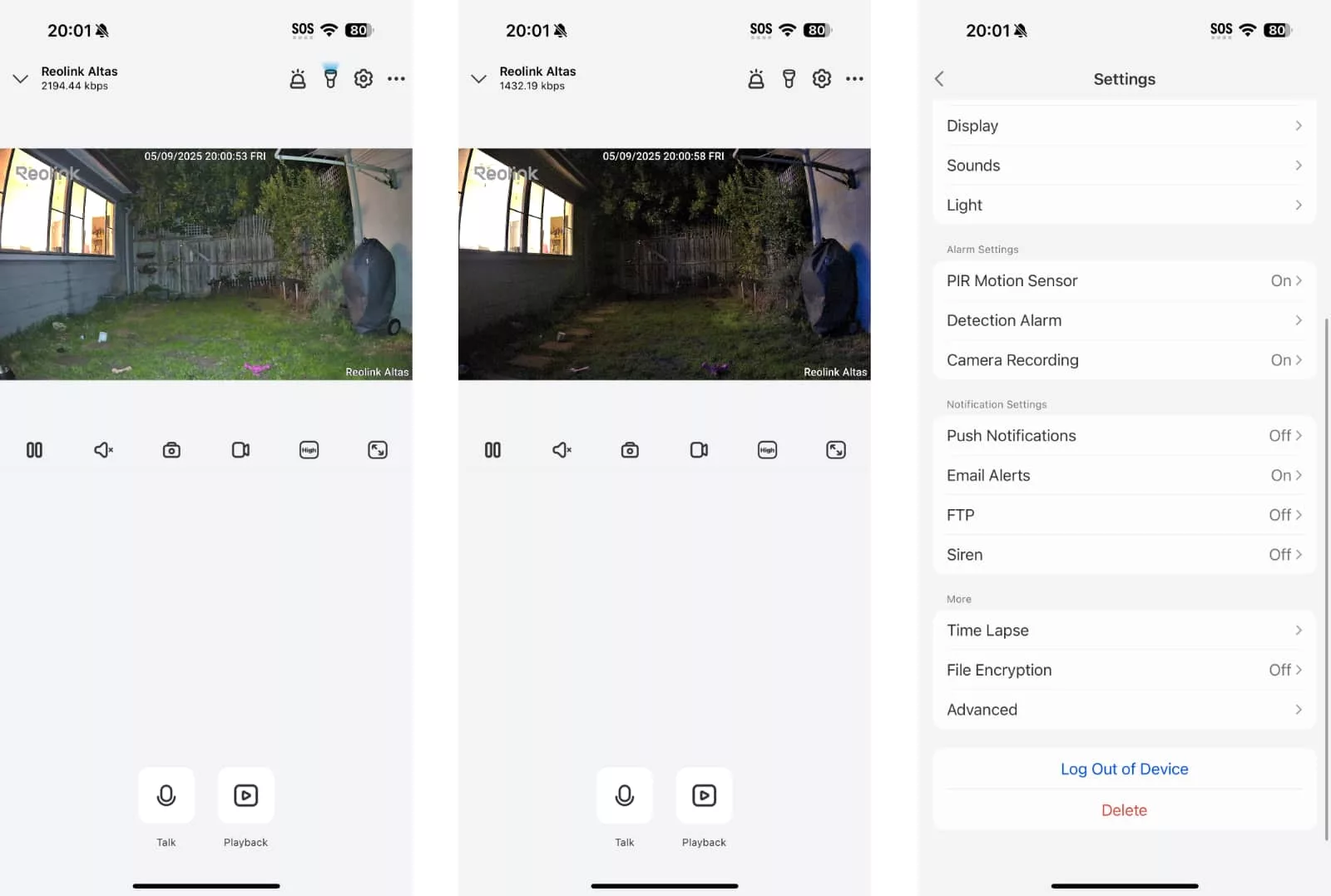
Task: Go back from the Settings page
Action: (x=939, y=78)
